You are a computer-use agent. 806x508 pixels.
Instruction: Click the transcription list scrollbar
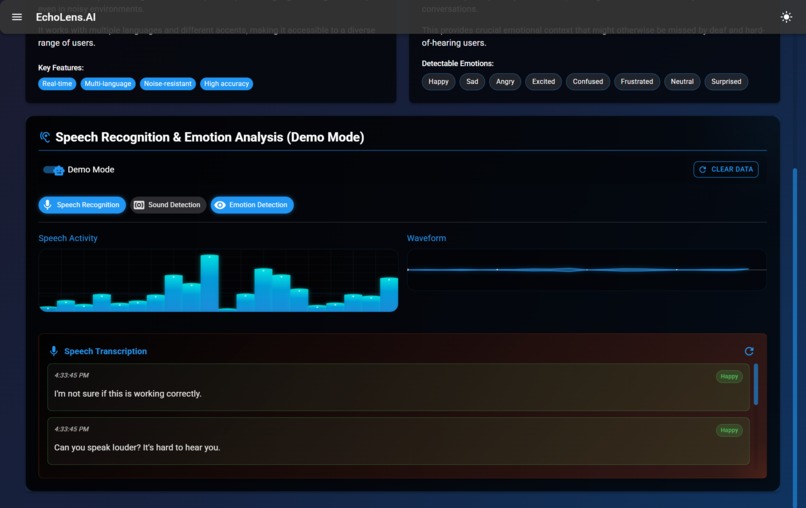click(x=756, y=384)
